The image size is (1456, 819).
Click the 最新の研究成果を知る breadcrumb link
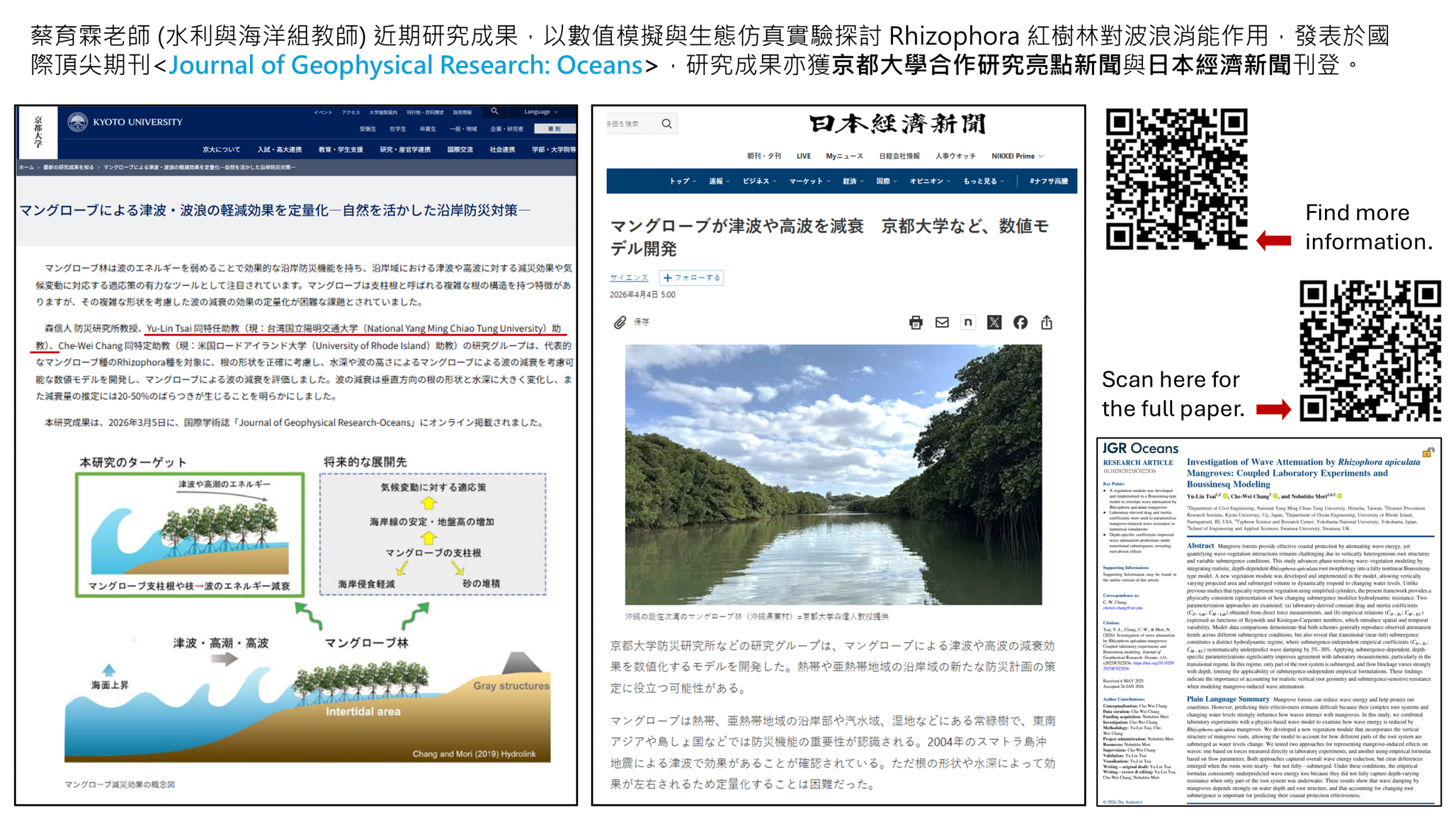[x=69, y=167]
